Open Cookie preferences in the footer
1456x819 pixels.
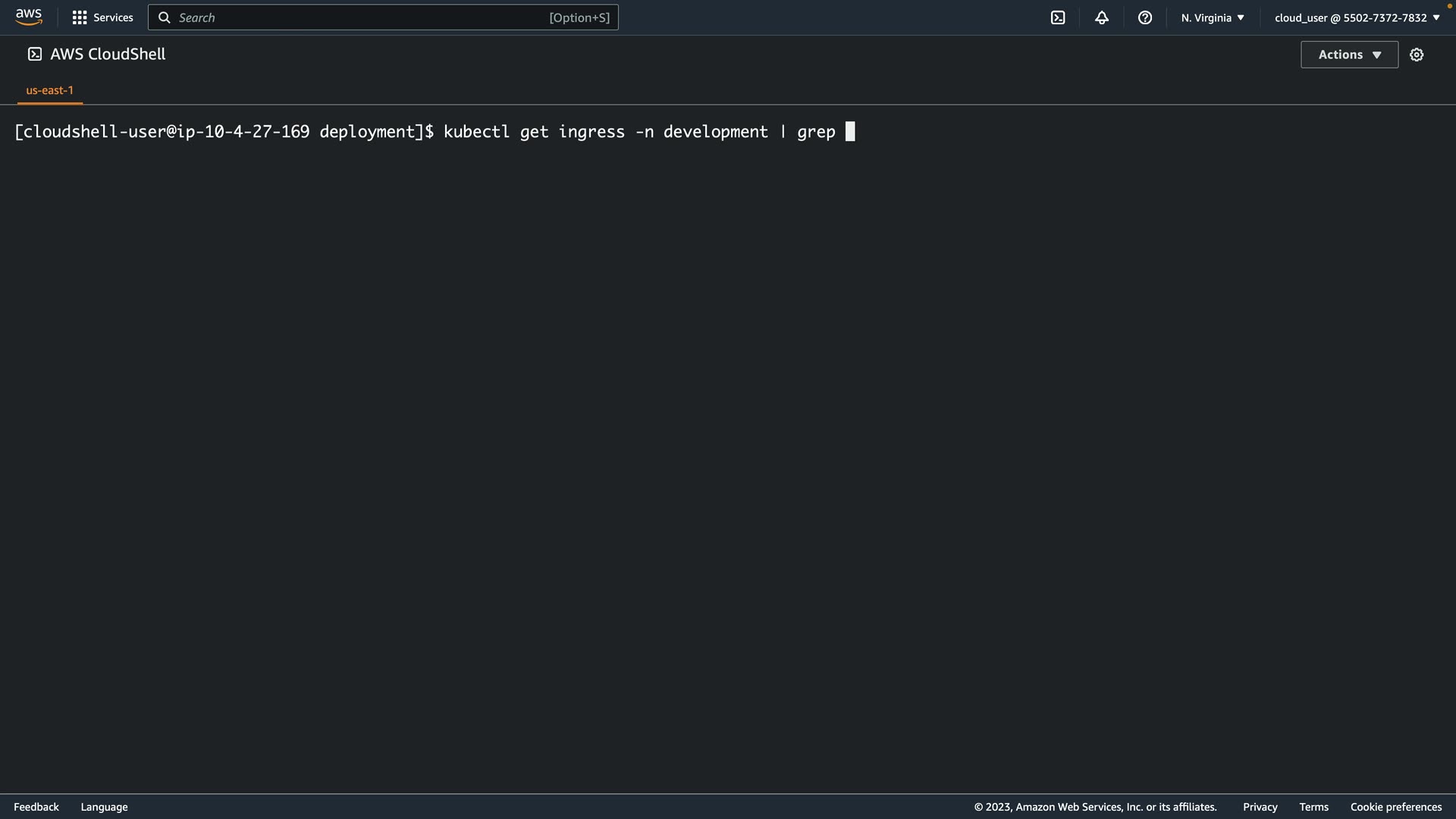pyautogui.click(x=1395, y=807)
